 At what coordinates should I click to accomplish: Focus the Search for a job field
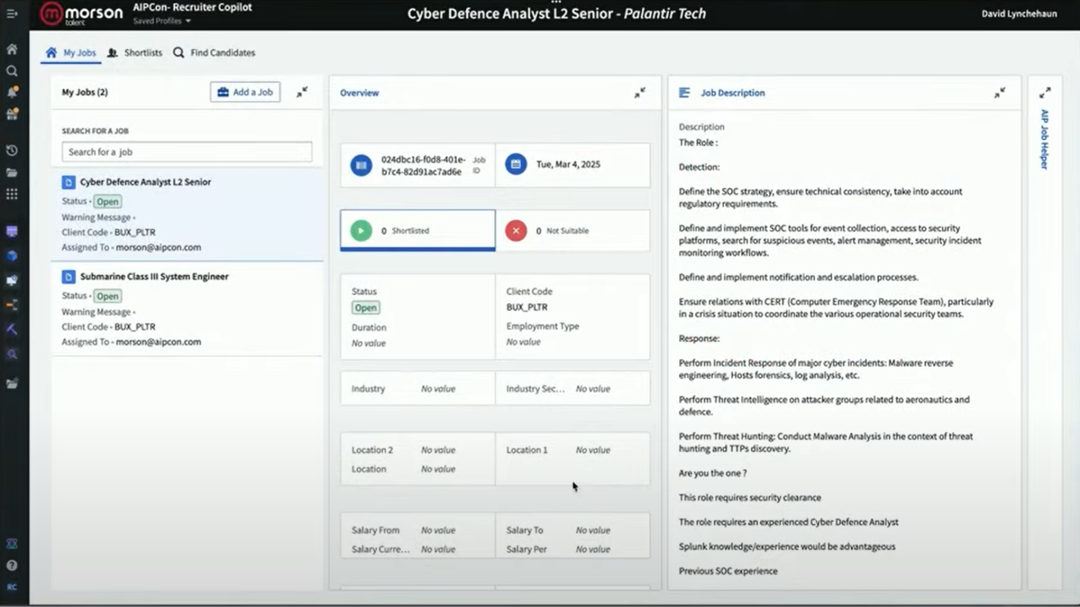187,152
